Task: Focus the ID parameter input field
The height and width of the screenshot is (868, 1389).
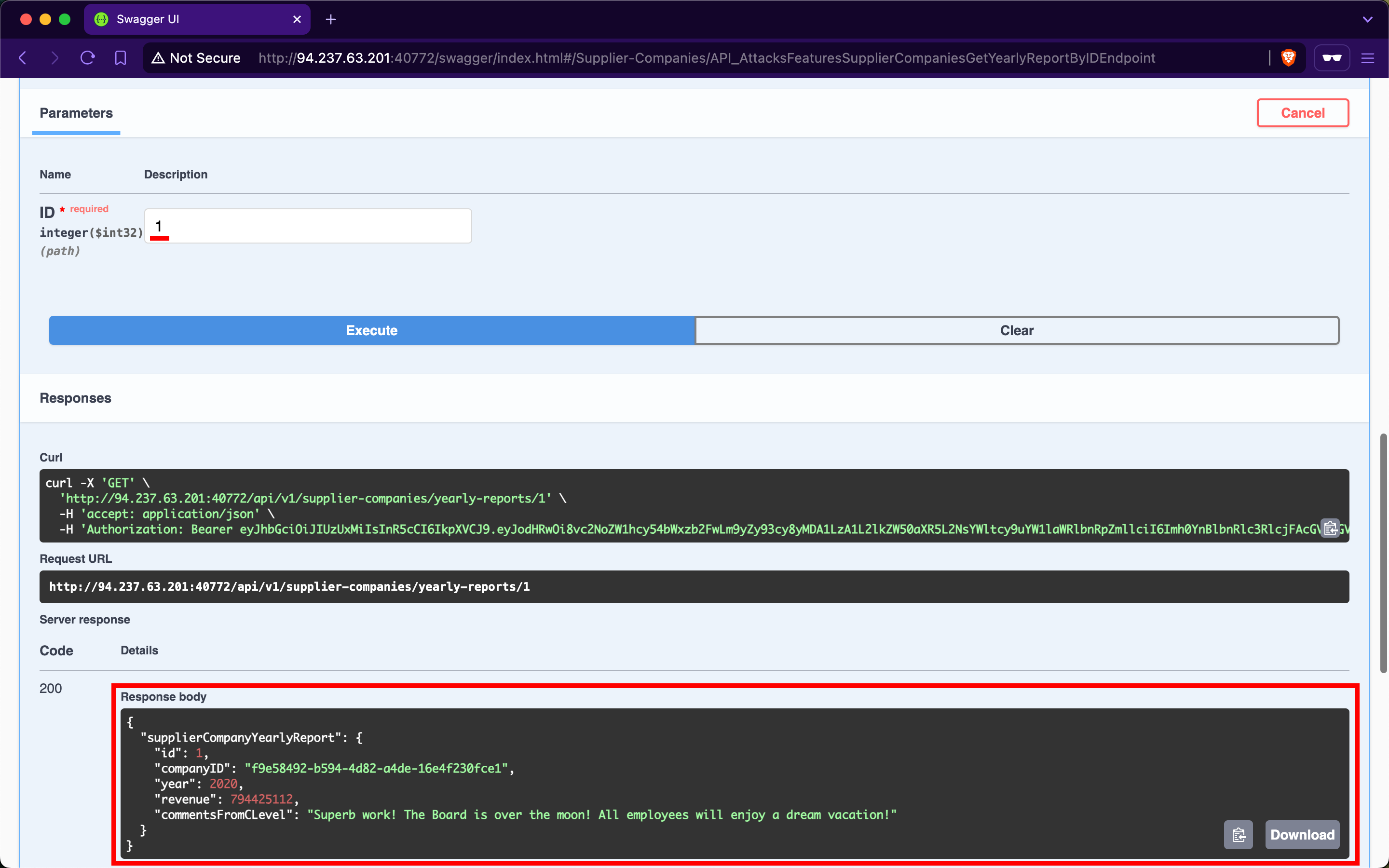Action: tap(308, 226)
